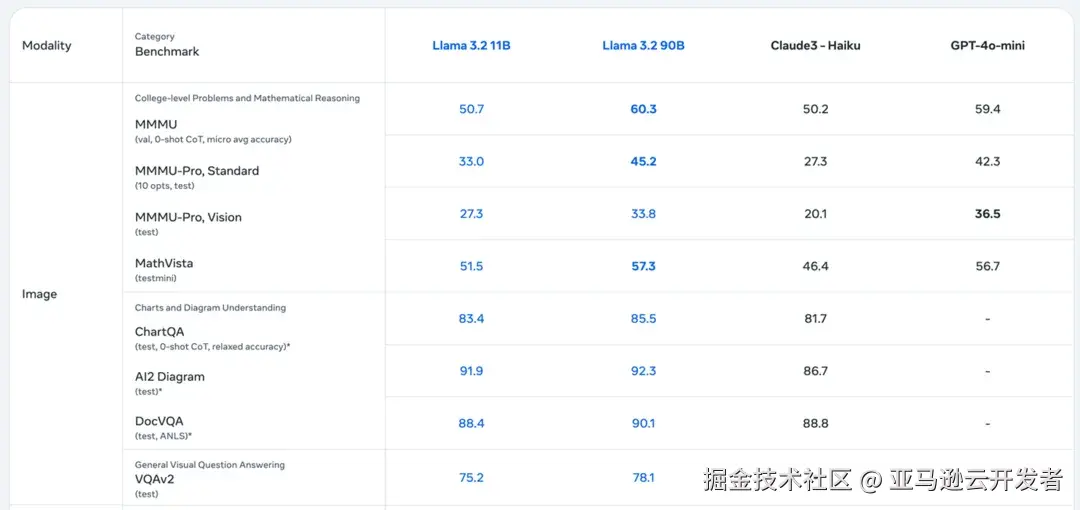1080x510 pixels.
Task: Click the Llama 3.2 90B column header
Action: [x=643, y=46]
